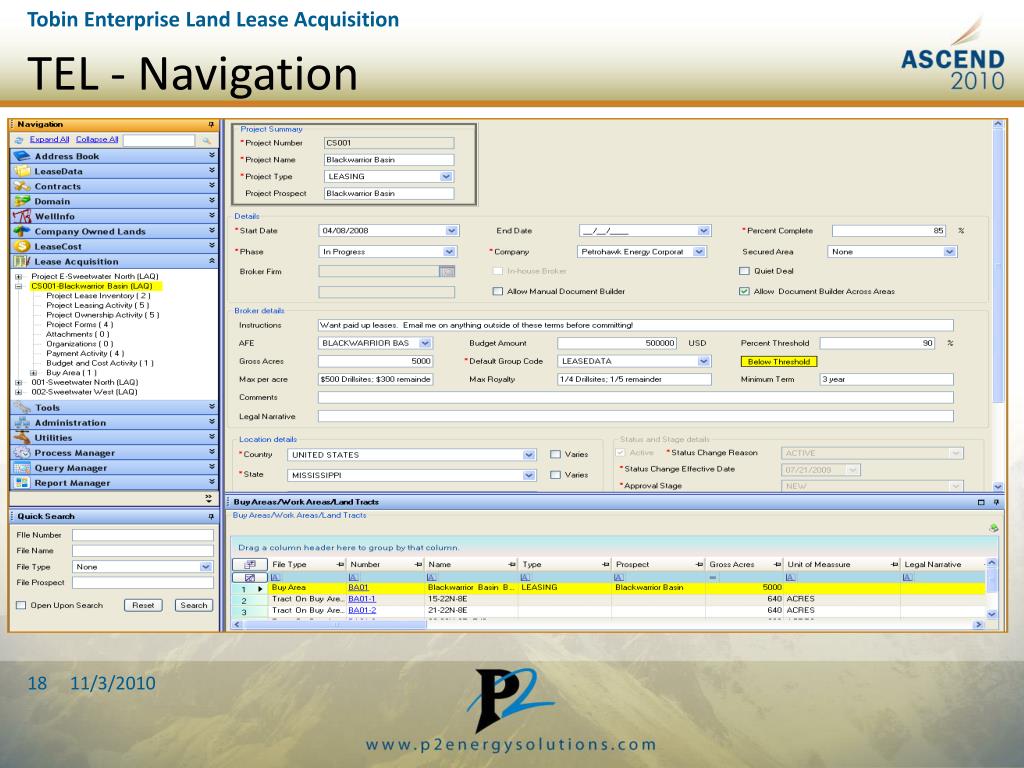Pin the Buy Areas panel

point(996,502)
